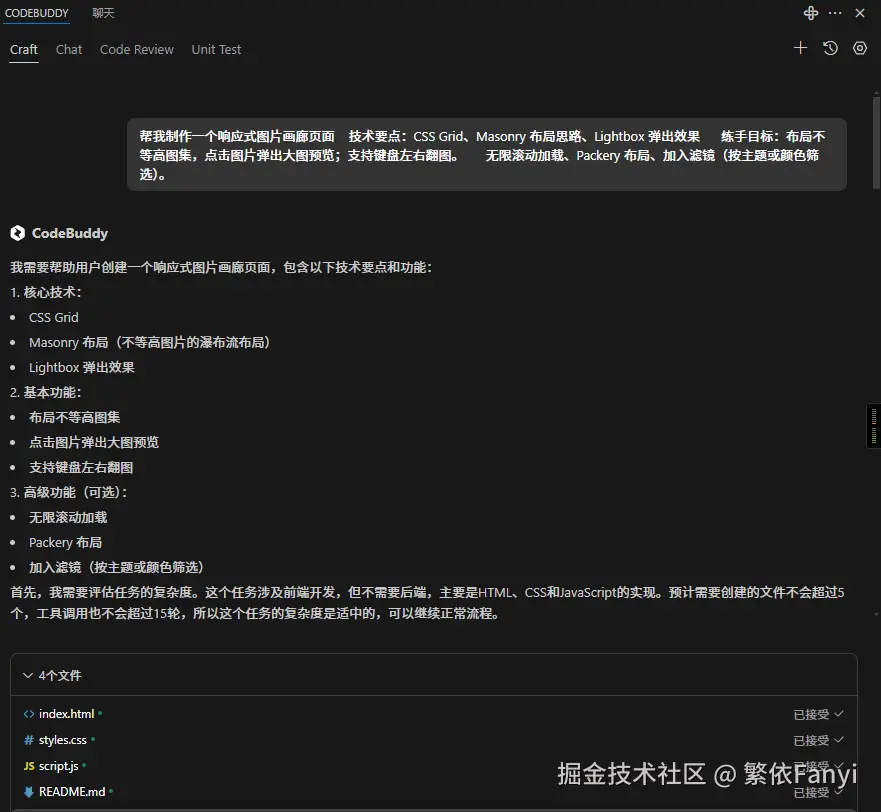This screenshot has height=812, width=881.
Task: Switch to the Craft tab
Action: pyautogui.click(x=24, y=49)
